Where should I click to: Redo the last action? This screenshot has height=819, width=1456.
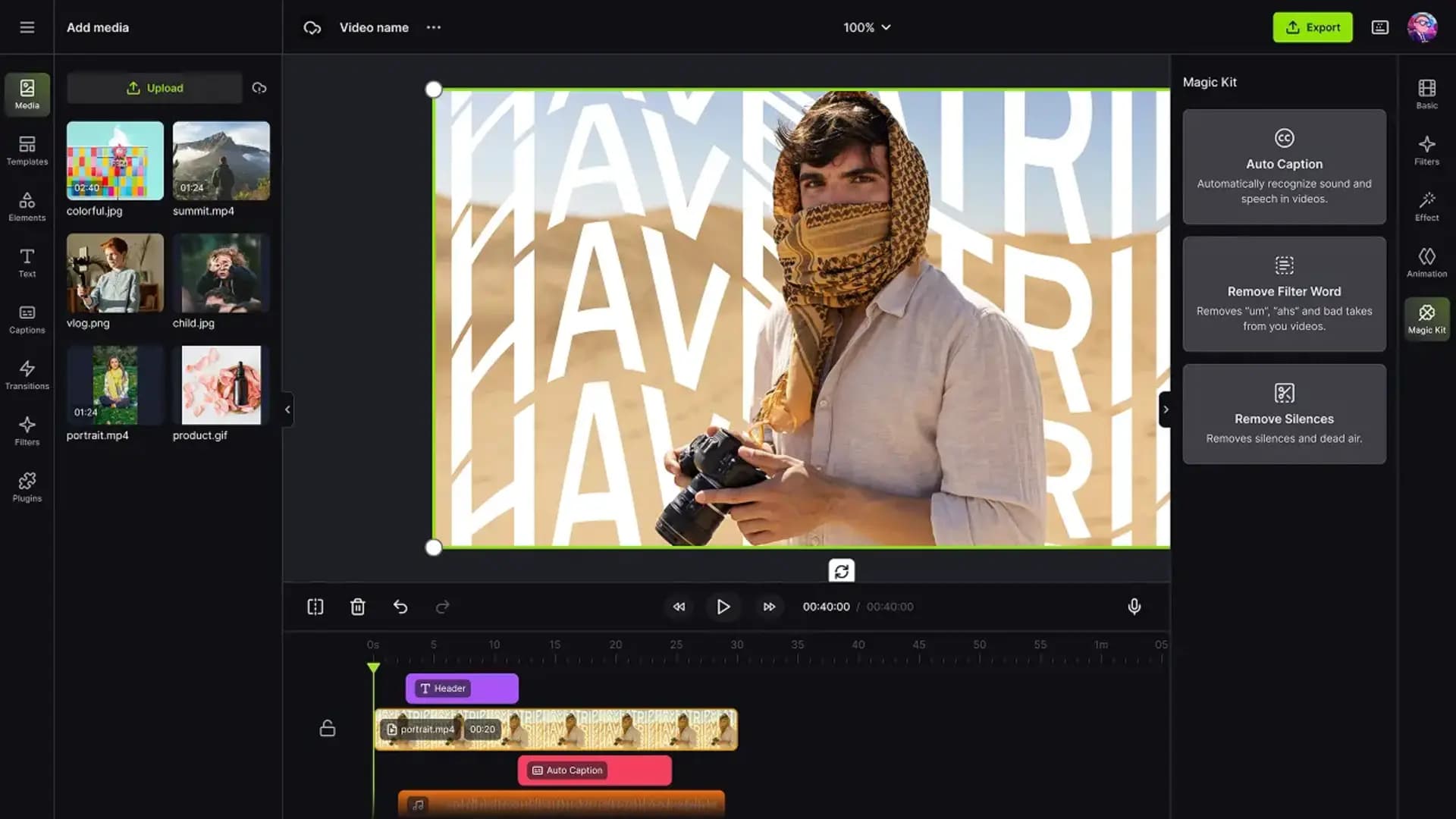pos(443,607)
